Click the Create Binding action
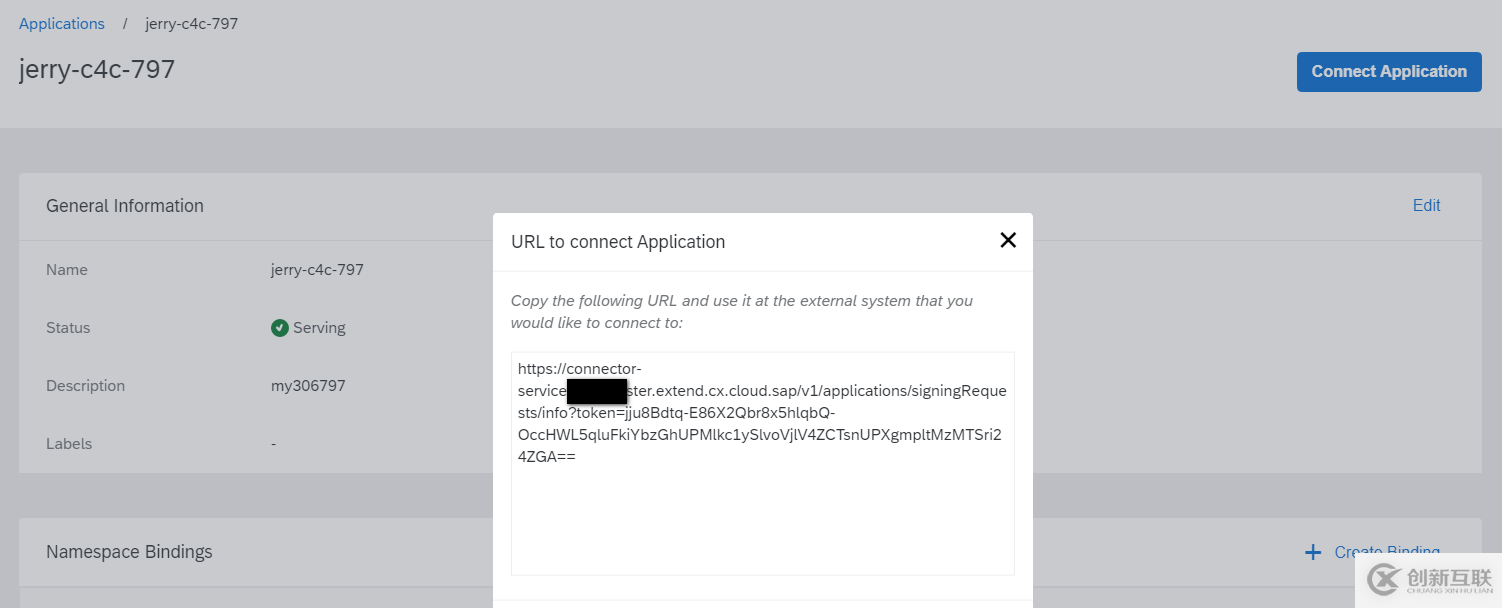The image size is (1502, 608). pos(1387,551)
